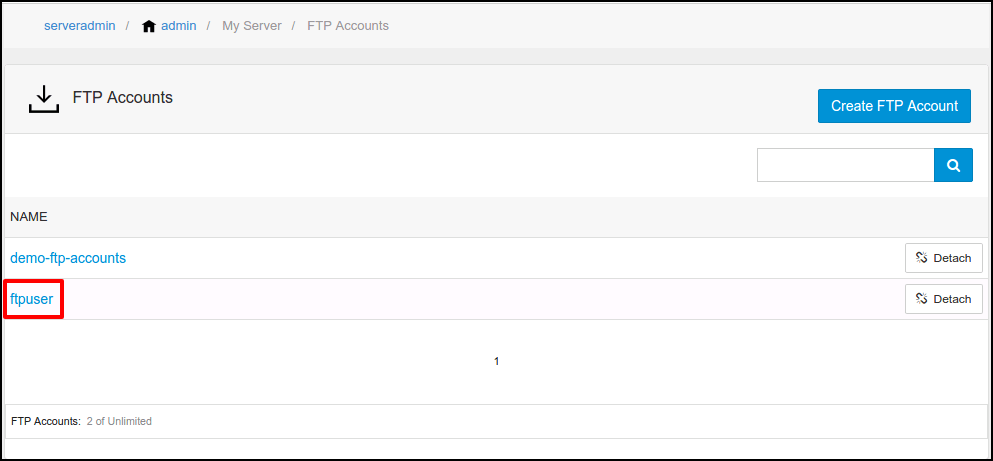
Task: Open the ftpuser account
Action: (31, 299)
